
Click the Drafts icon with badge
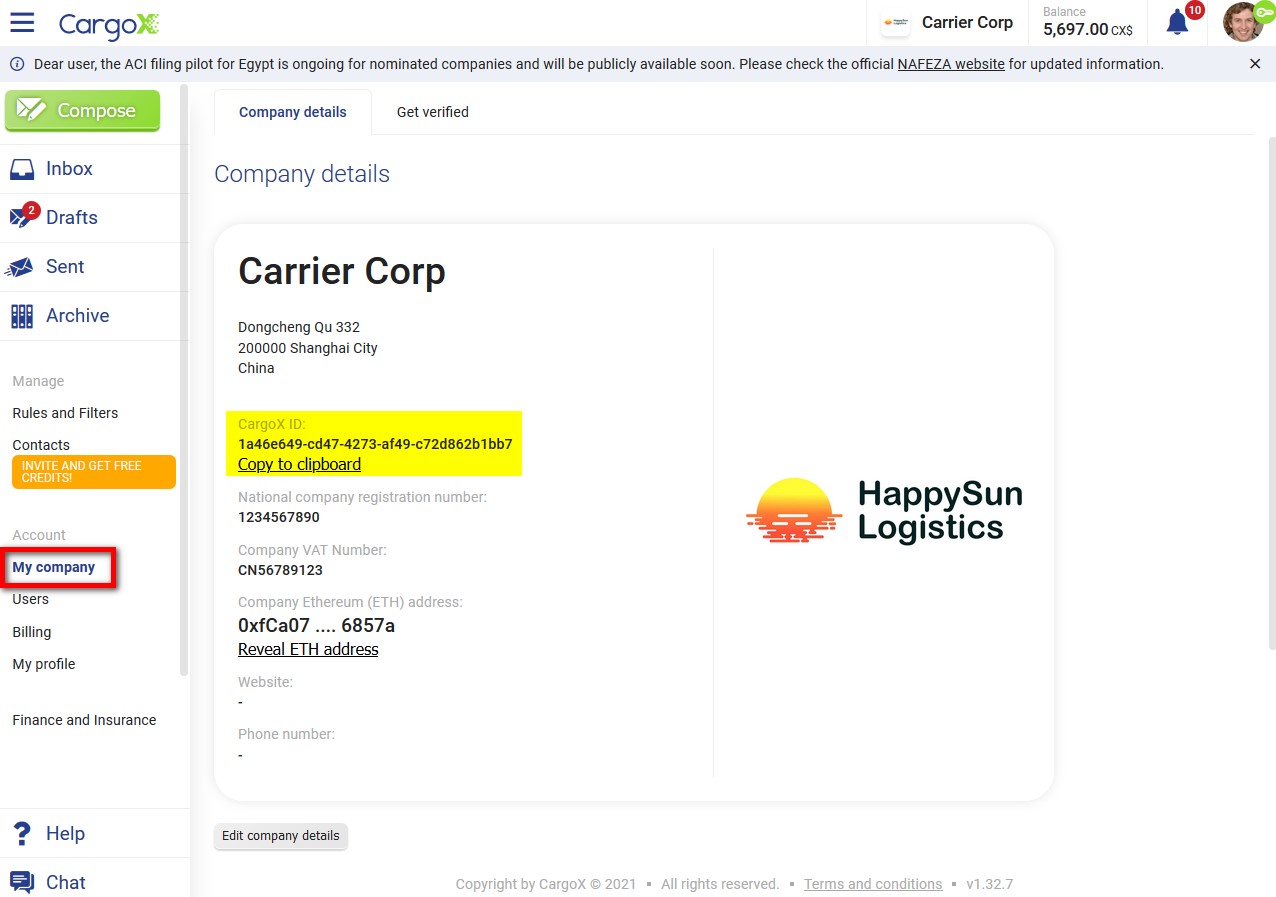pos(23,216)
